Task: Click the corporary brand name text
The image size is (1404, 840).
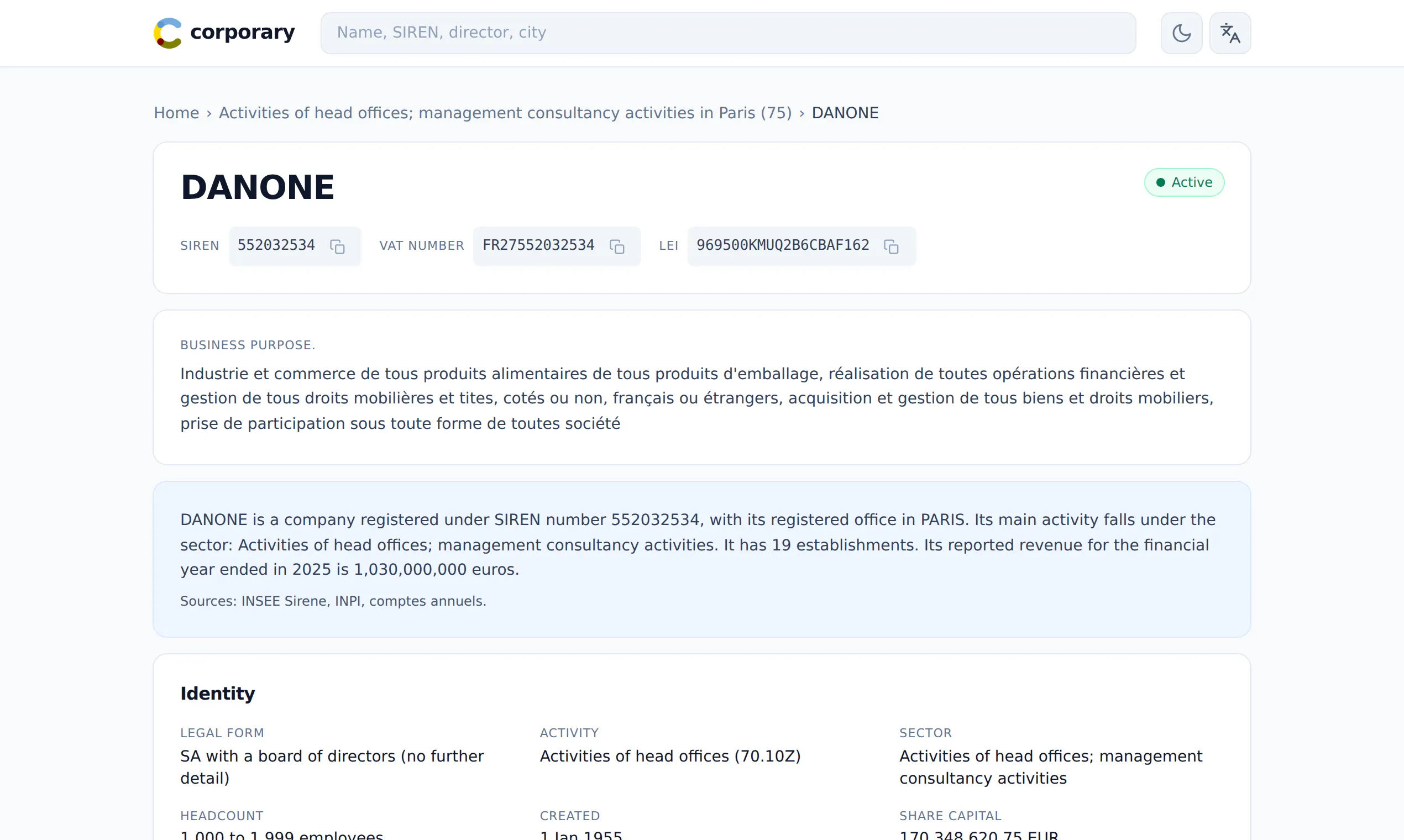Action: (242, 32)
